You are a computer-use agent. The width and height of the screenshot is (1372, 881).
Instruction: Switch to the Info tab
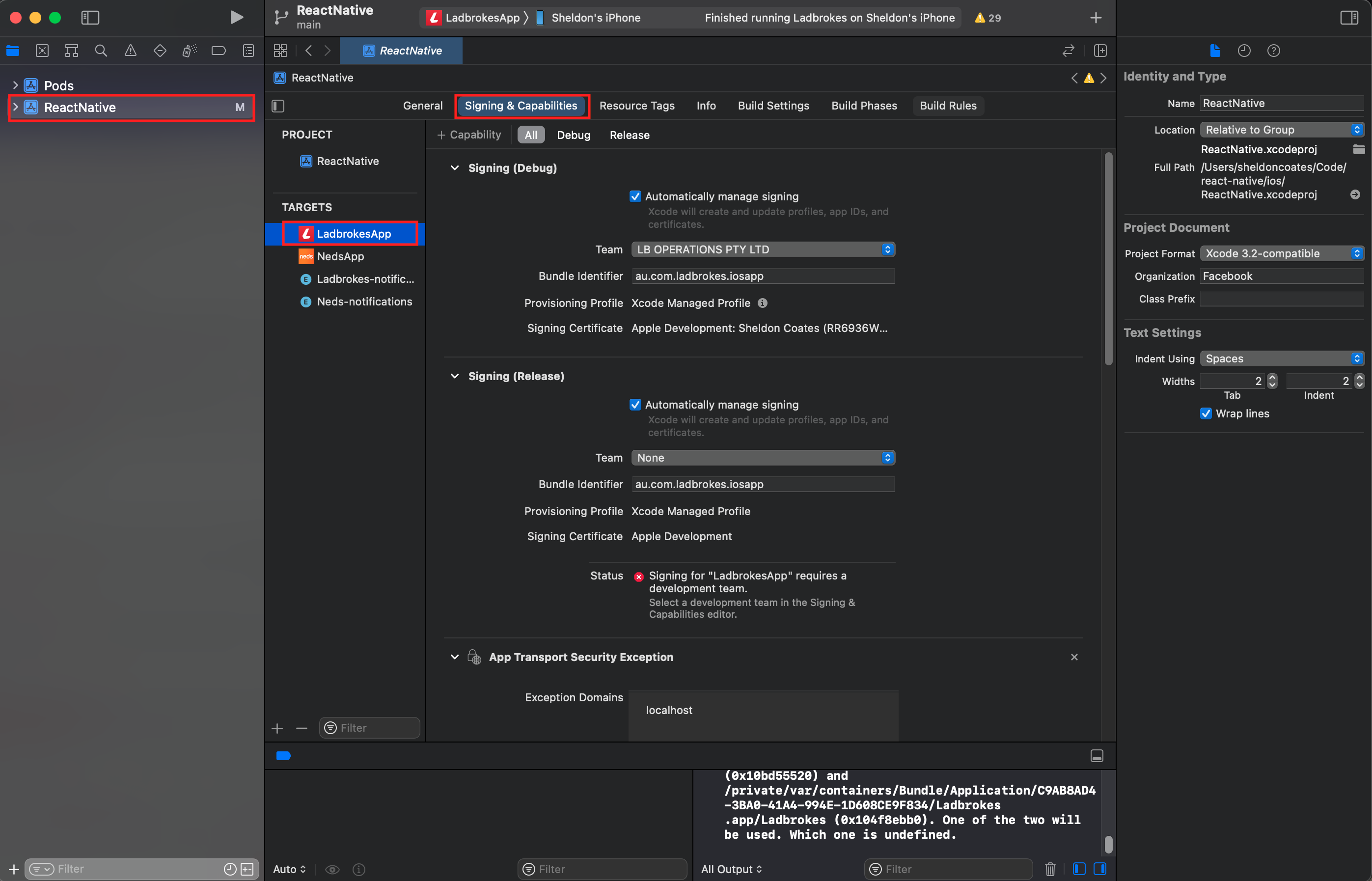tap(706, 106)
